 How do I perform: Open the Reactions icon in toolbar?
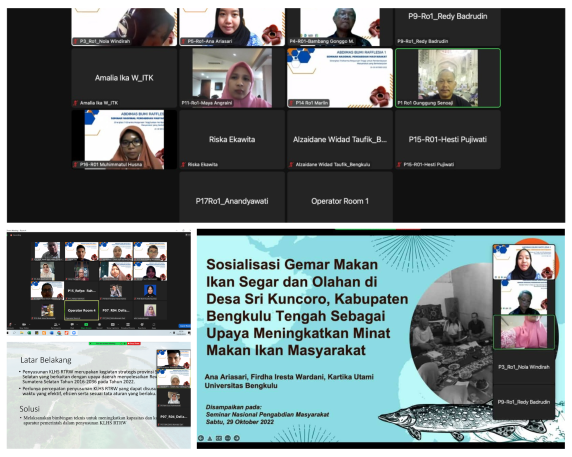pos(142,325)
